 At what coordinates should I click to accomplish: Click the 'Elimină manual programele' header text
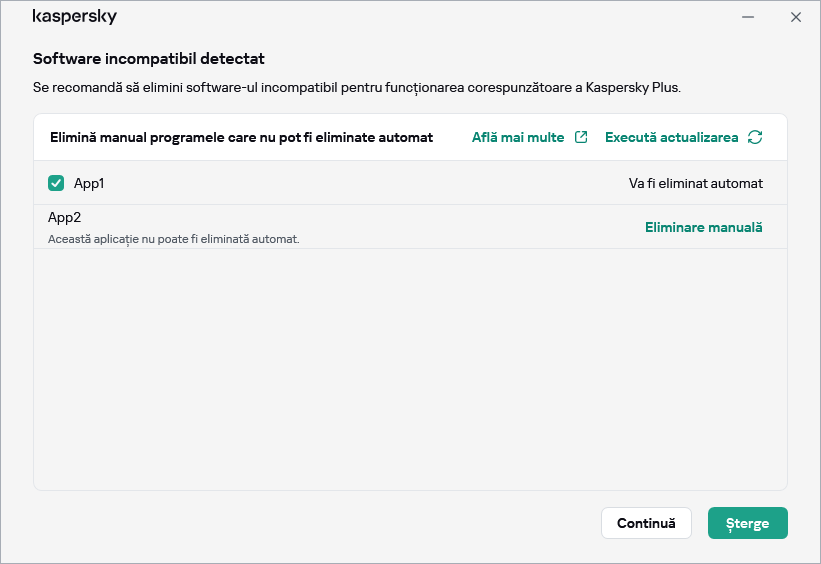tap(241, 137)
